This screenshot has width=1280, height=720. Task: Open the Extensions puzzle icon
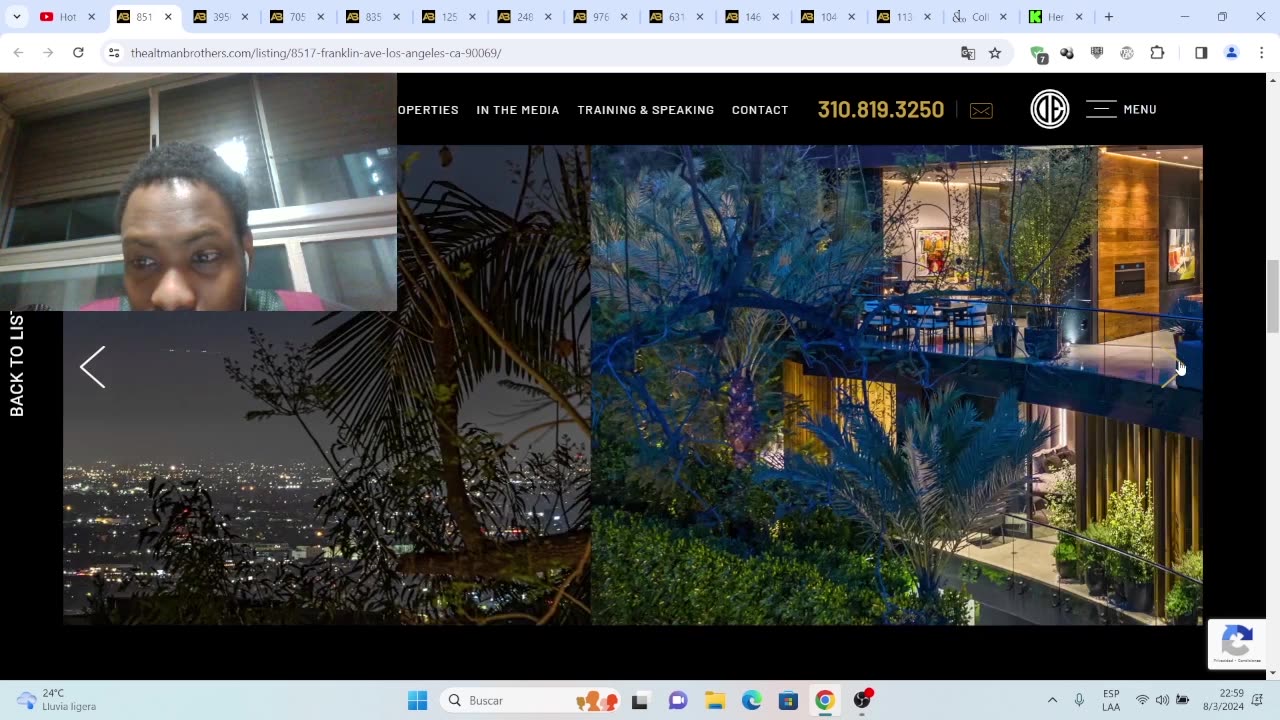point(1157,53)
